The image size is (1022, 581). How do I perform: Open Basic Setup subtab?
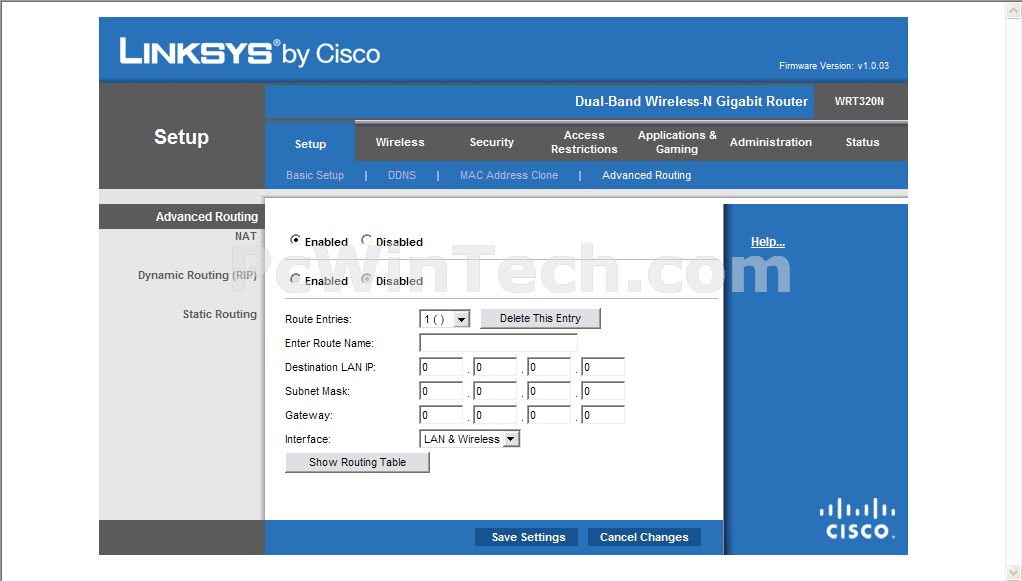[315, 175]
